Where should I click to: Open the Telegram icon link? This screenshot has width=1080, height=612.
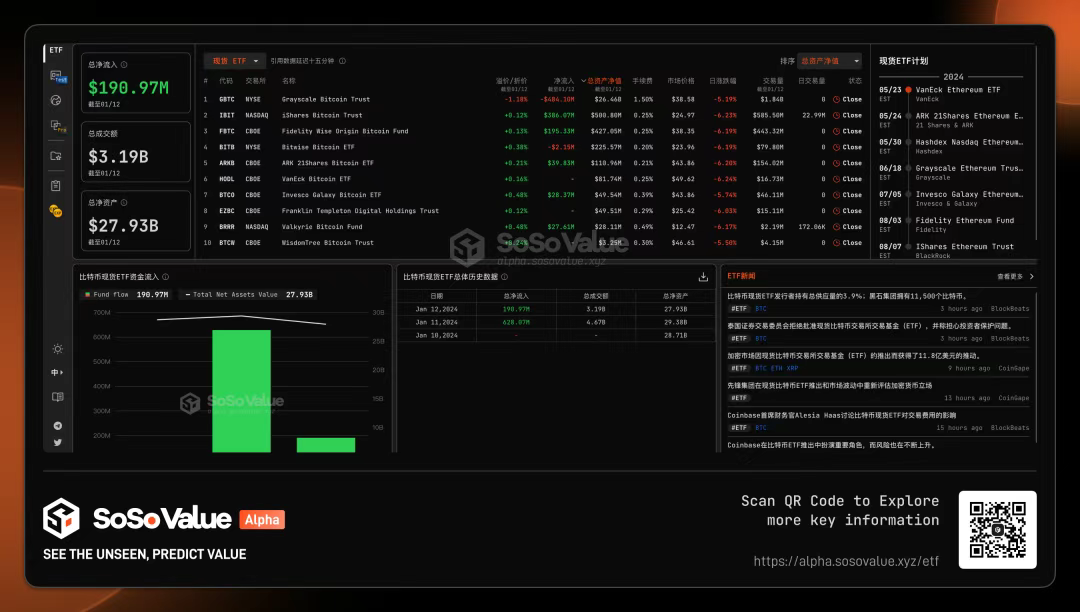tap(57, 425)
